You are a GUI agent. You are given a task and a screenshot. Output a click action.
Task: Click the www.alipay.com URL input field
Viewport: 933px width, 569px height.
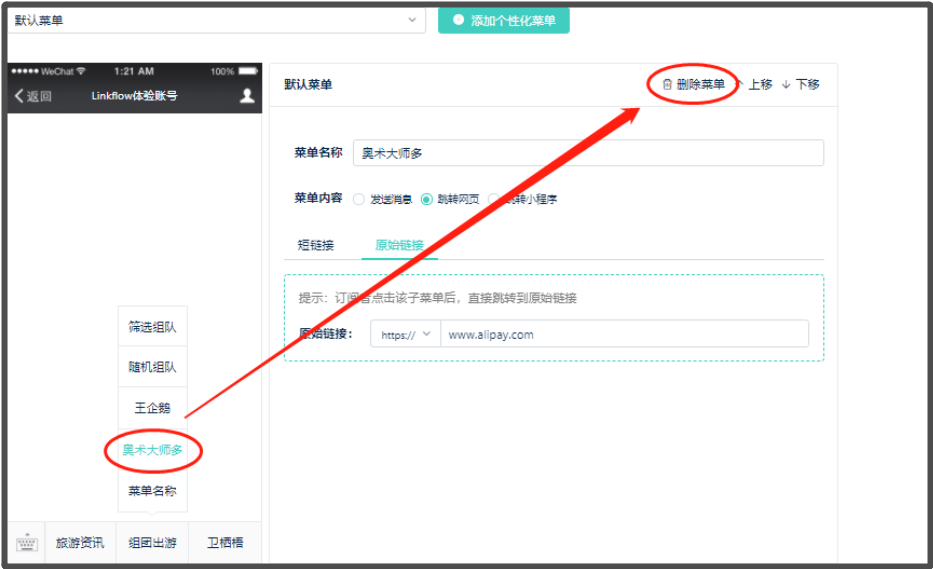[x=624, y=334]
